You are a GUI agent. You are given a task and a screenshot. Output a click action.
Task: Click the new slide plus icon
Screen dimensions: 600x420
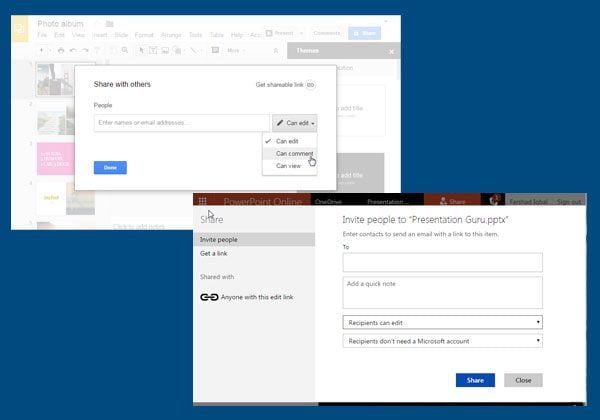click(42, 50)
